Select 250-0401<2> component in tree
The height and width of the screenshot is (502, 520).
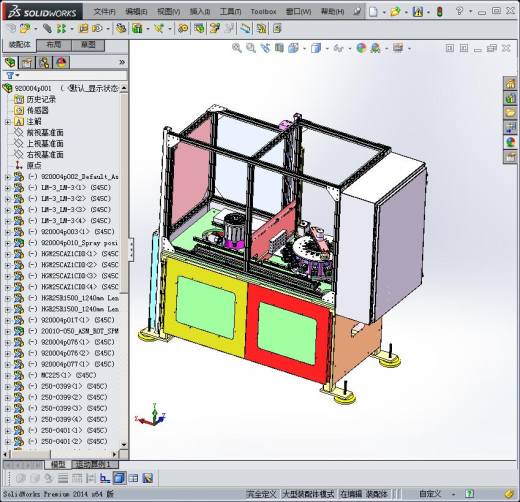[68, 441]
